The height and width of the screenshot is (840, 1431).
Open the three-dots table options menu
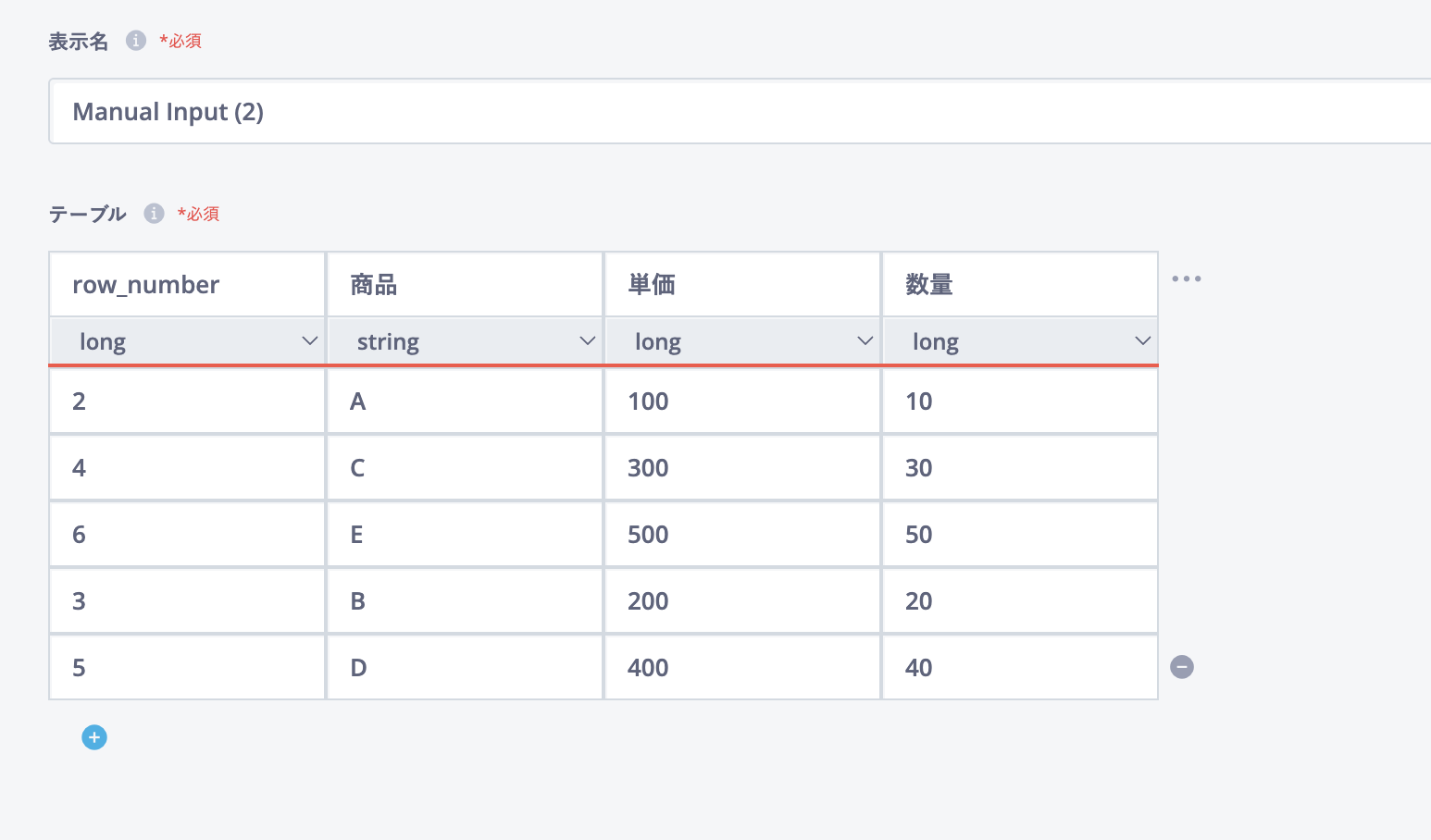tap(1186, 278)
